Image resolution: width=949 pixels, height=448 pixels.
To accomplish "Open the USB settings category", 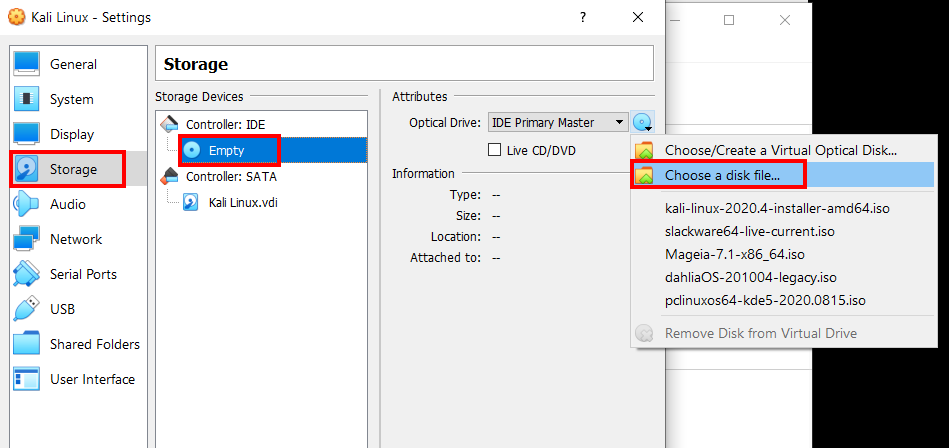I will pos(79,309).
